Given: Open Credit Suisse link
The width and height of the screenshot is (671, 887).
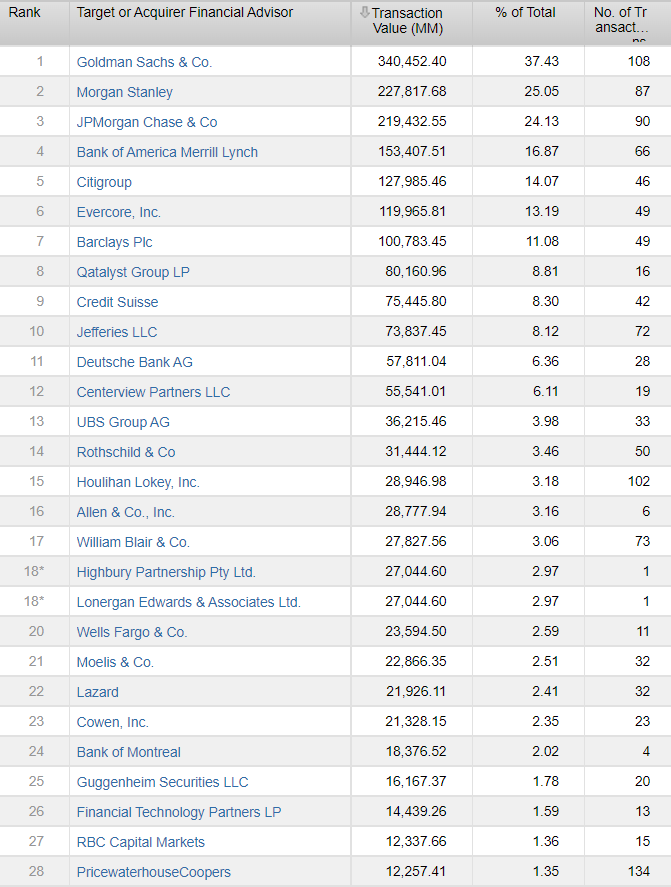Looking at the screenshot, I should 117,302.
